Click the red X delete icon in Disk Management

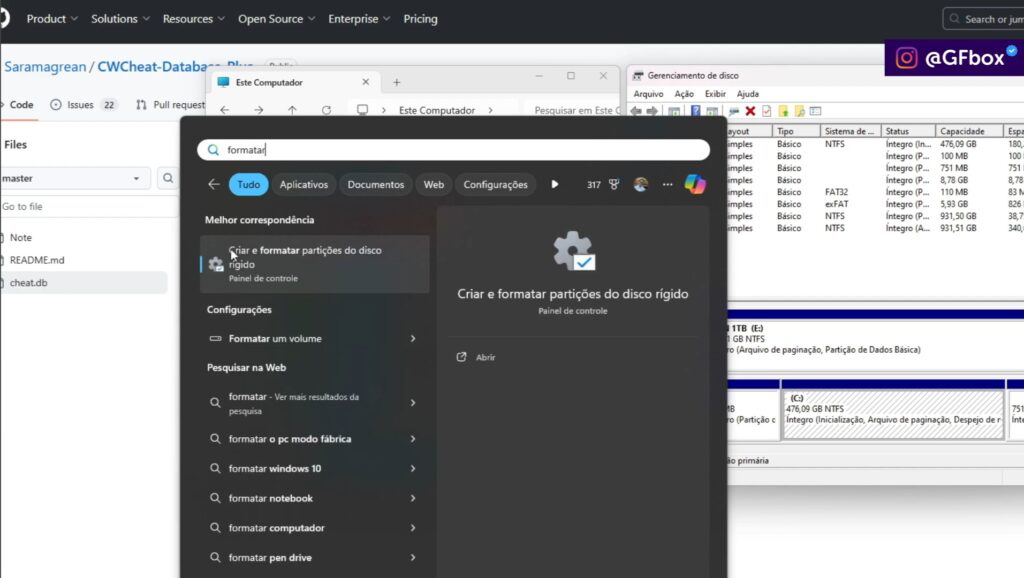pos(750,111)
